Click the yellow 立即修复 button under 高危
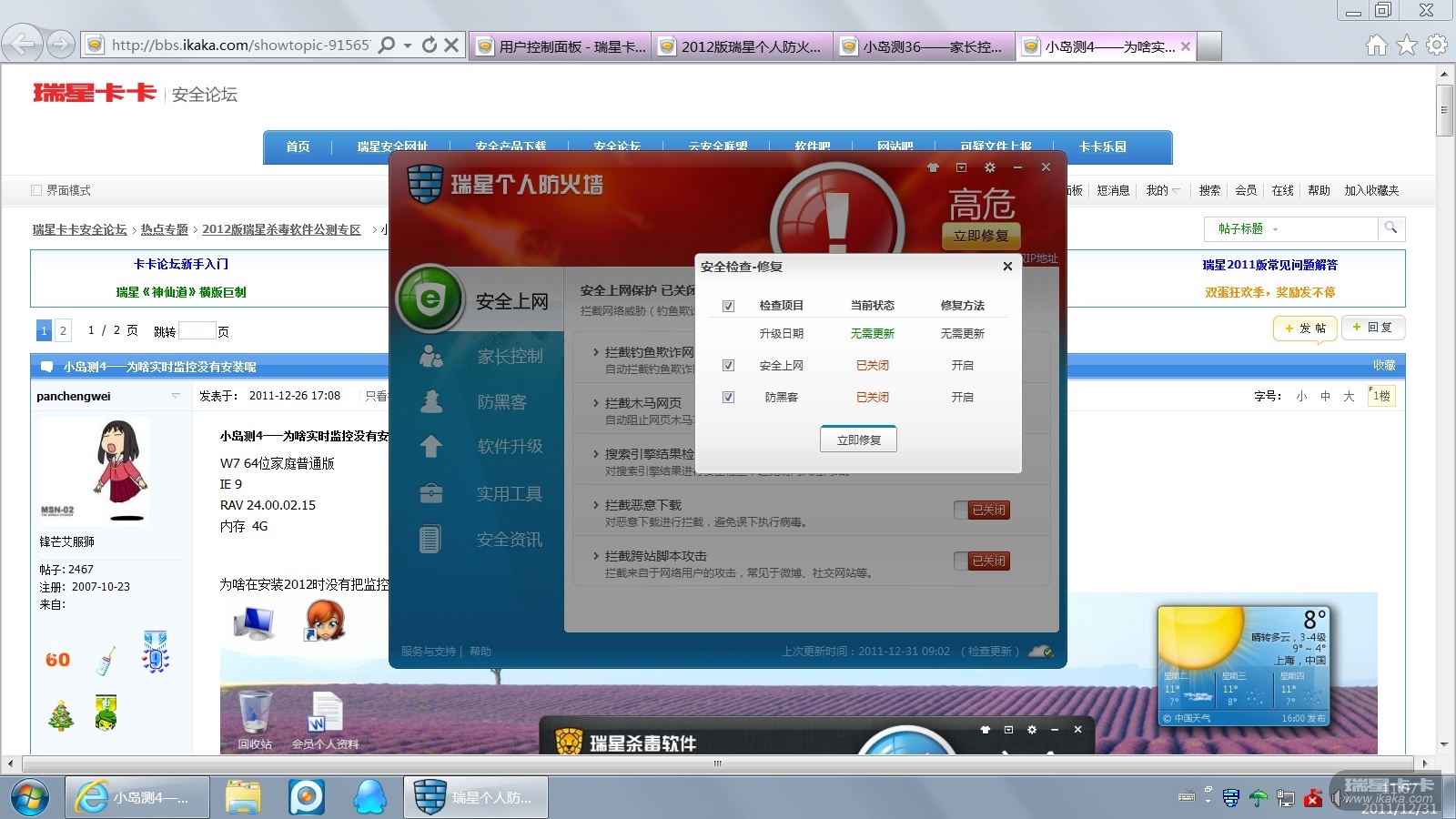Viewport: 1456px width, 819px height. click(x=981, y=236)
